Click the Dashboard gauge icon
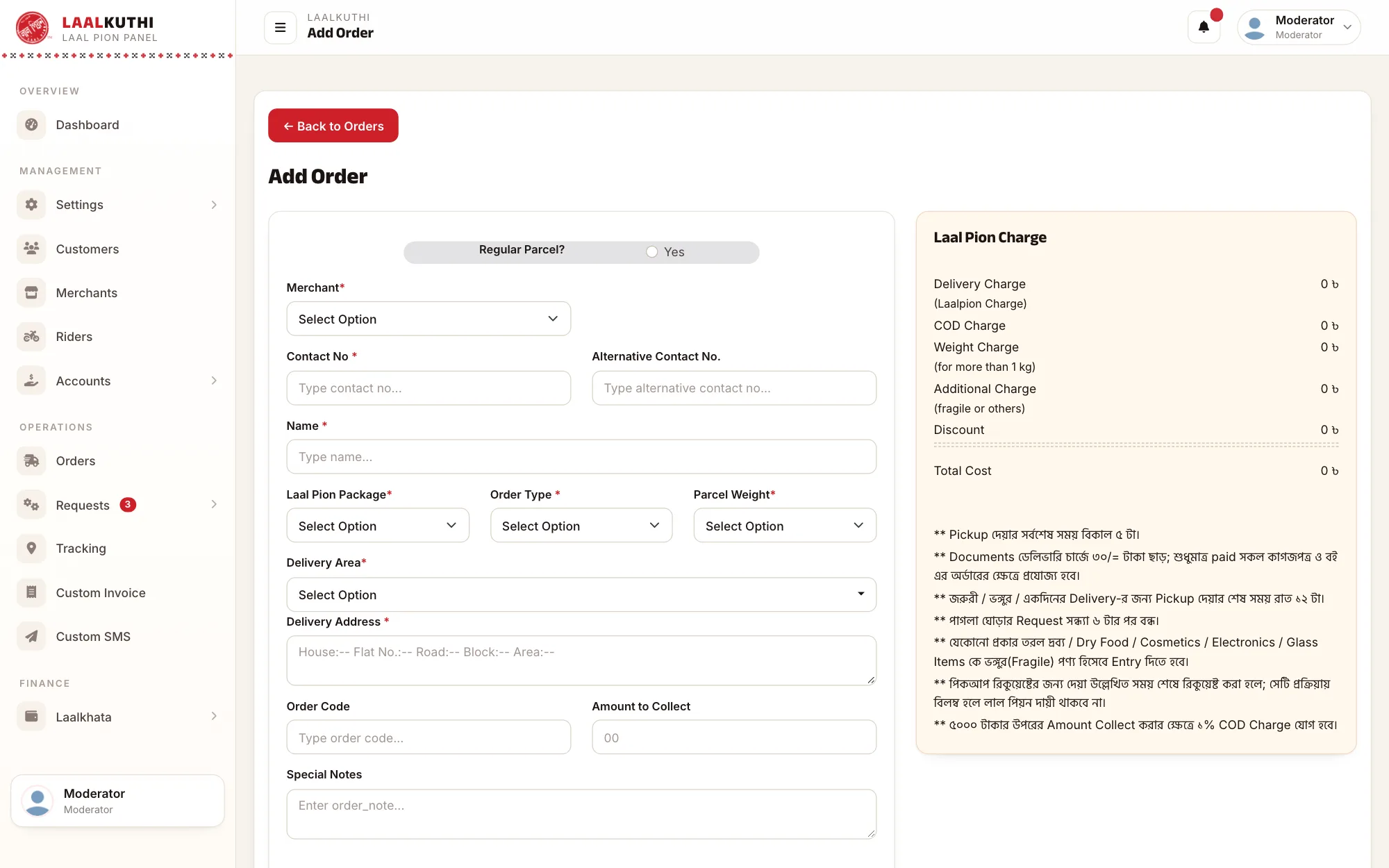This screenshot has width=1389, height=868. (31, 125)
